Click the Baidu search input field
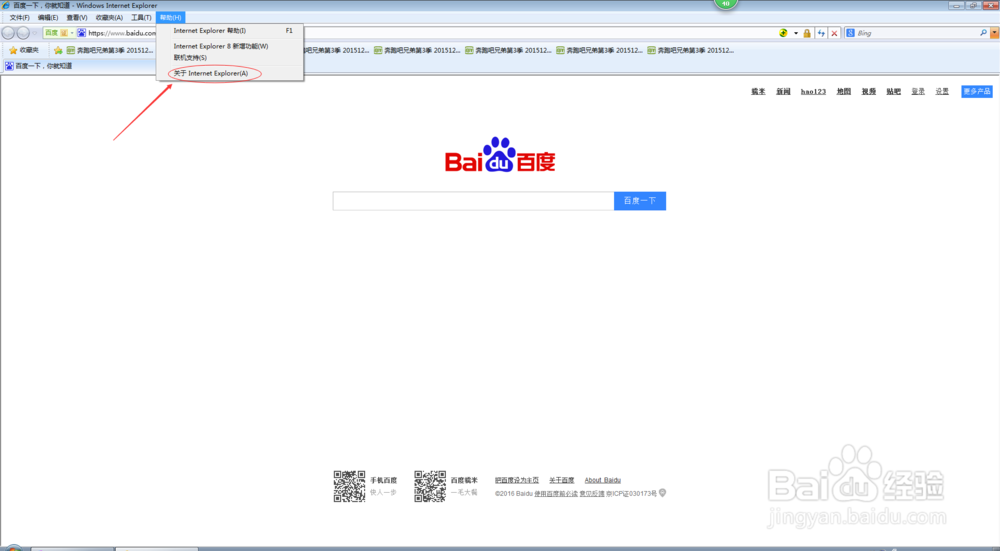Viewport: 1000px width, 551px height. (473, 201)
